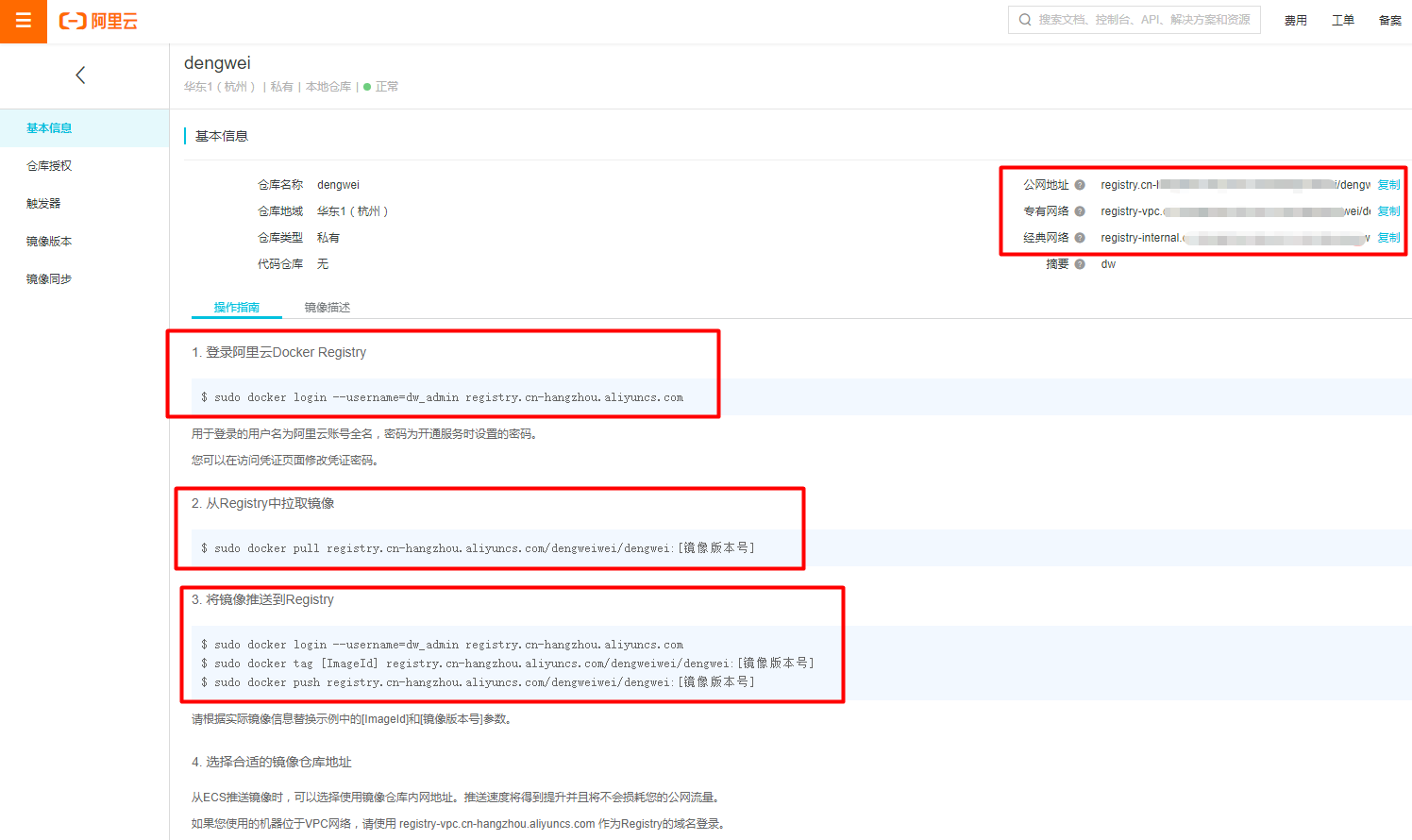Show help for 专有网络

point(1080,211)
